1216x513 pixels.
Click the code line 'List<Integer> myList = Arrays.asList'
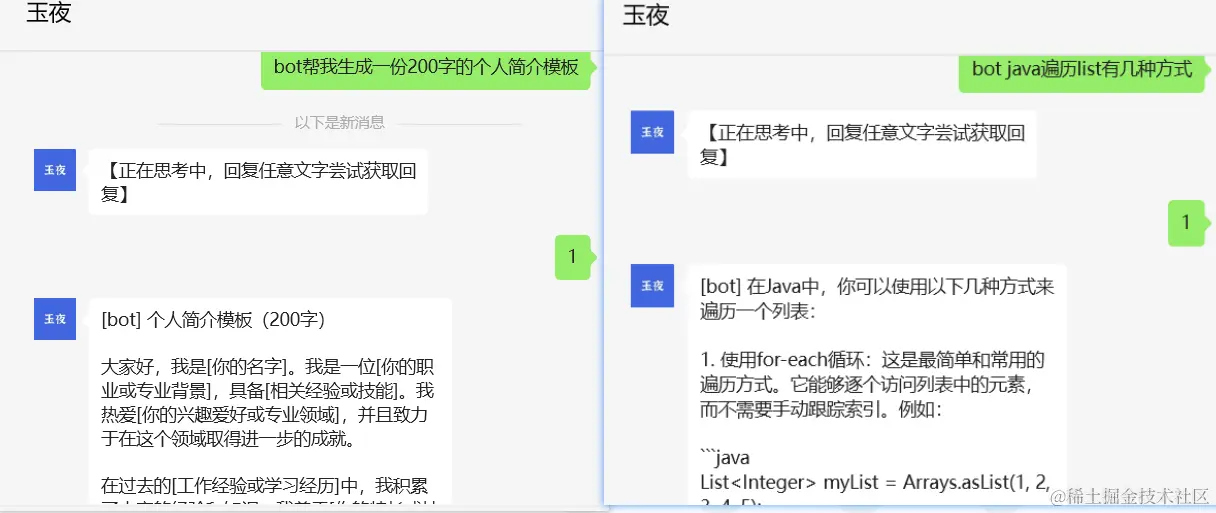[874, 483]
